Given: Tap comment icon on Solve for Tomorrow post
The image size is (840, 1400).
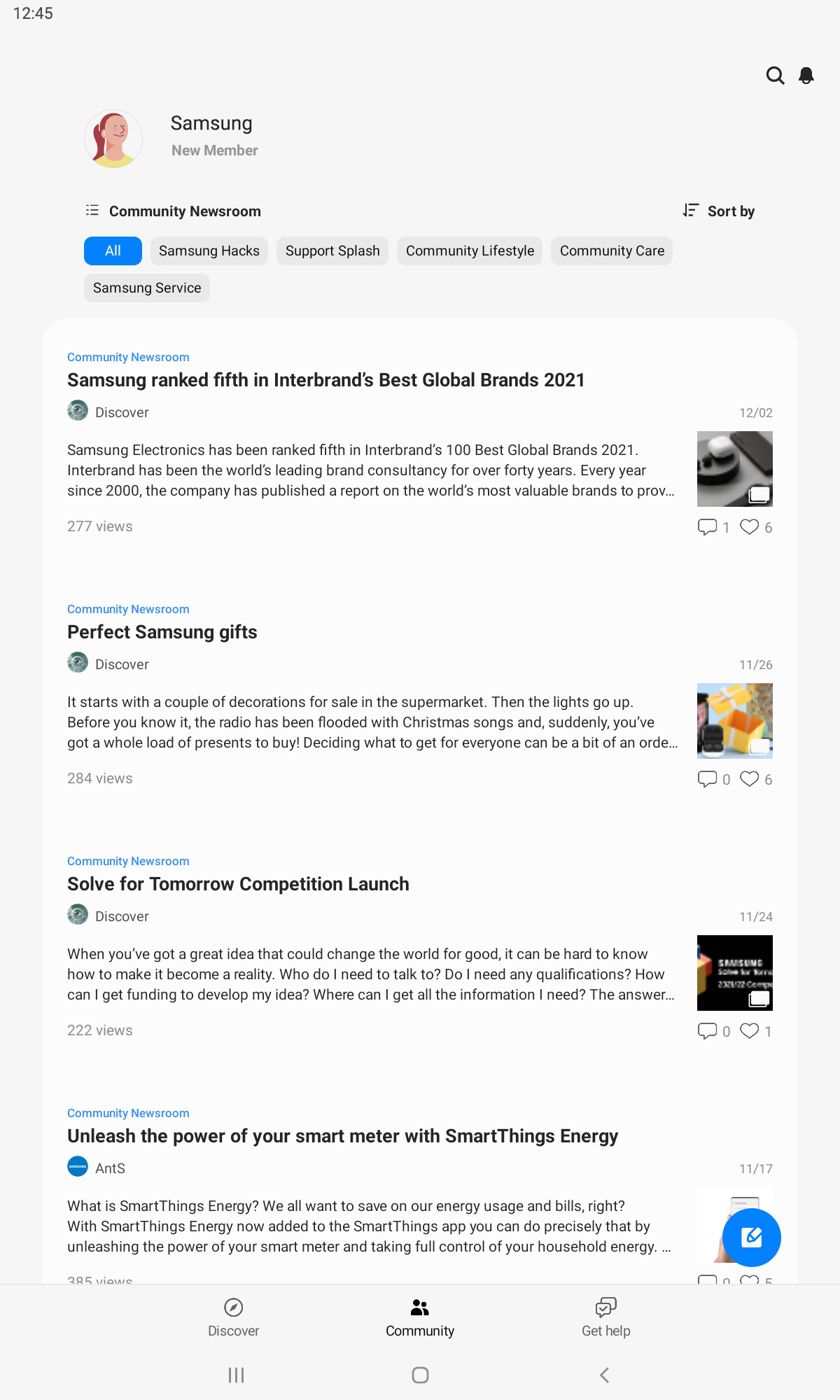Looking at the screenshot, I should click(x=707, y=1031).
